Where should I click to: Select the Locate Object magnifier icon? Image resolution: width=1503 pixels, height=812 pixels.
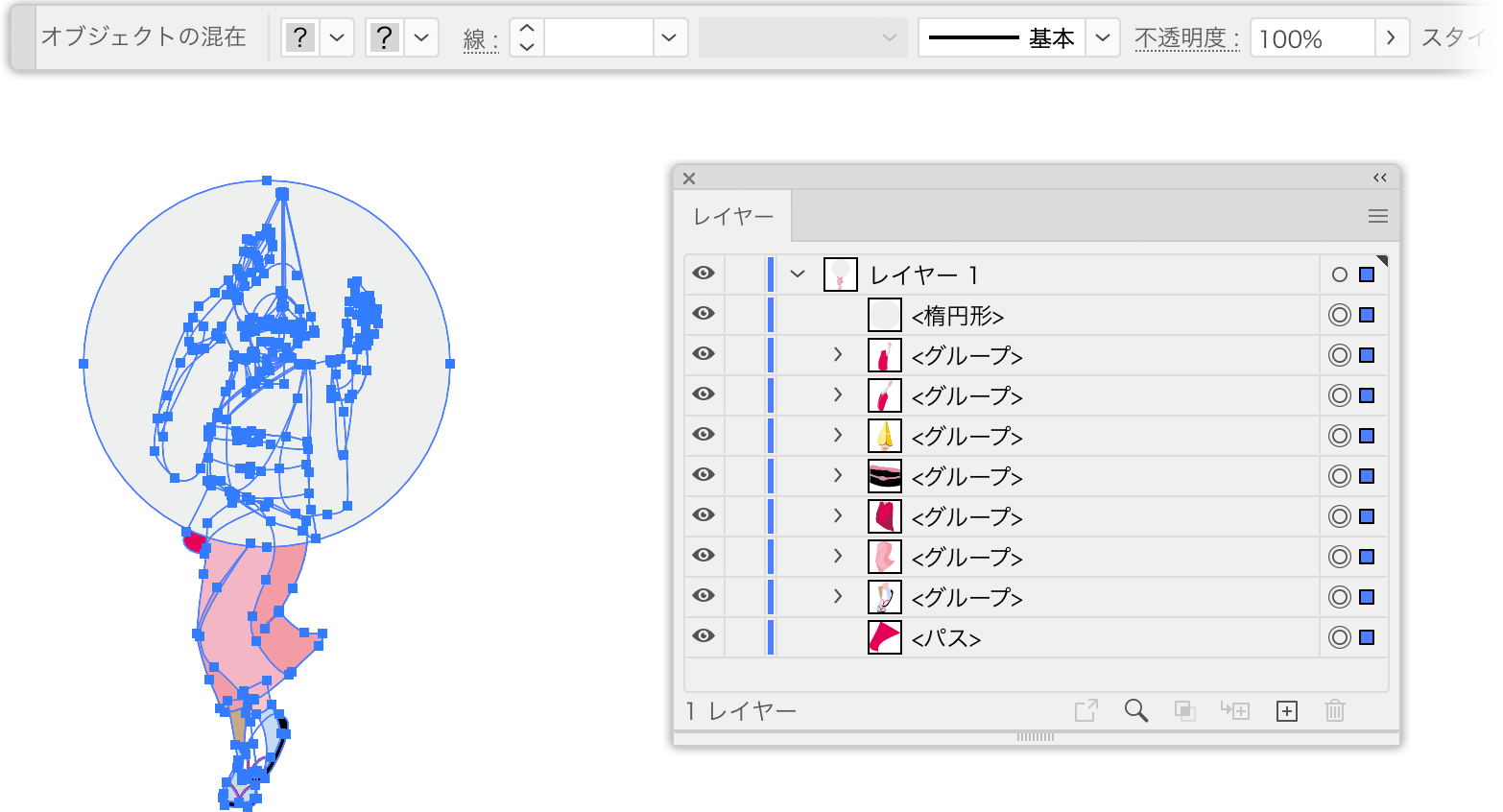(1136, 710)
